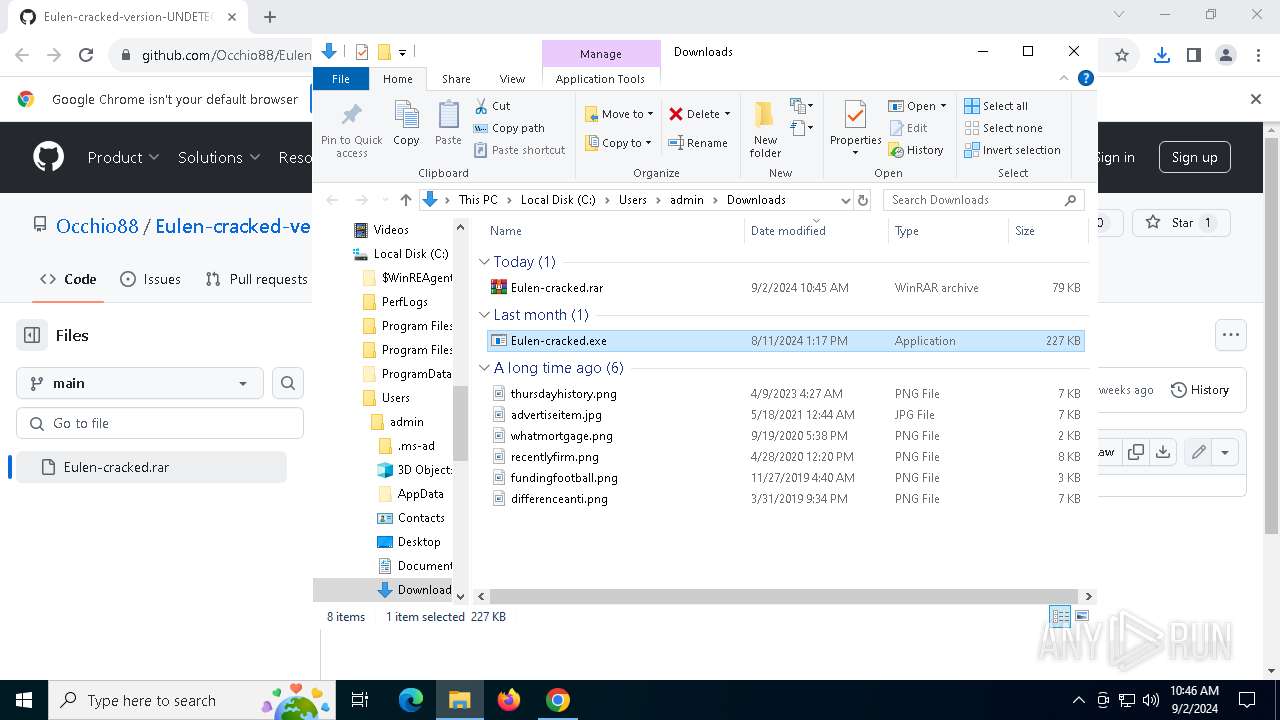Switch to the View ribbon tab
This screenshot has height=720, width=1280.
pos(512,79)
